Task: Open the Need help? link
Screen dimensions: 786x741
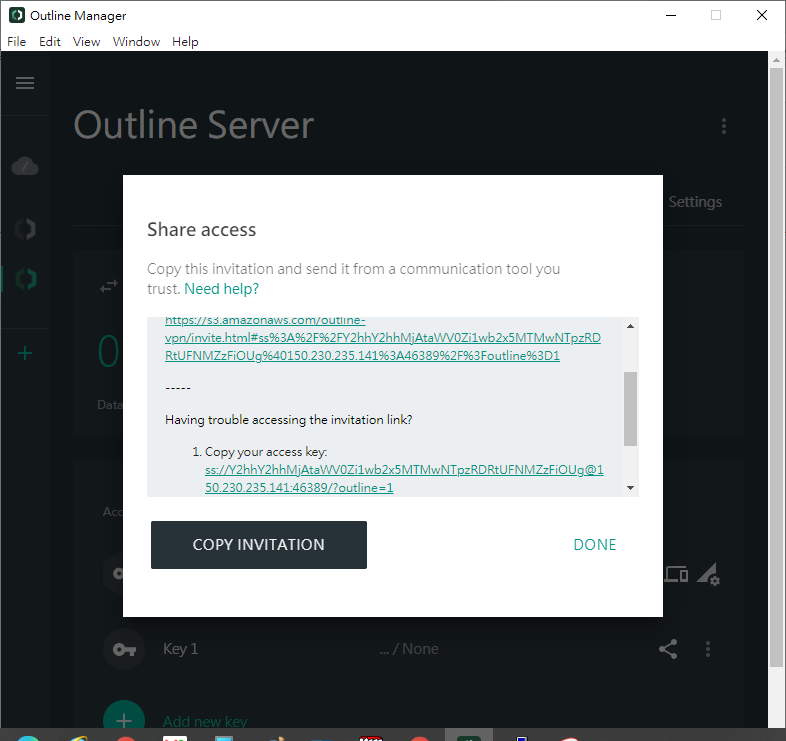Action: 222,289
